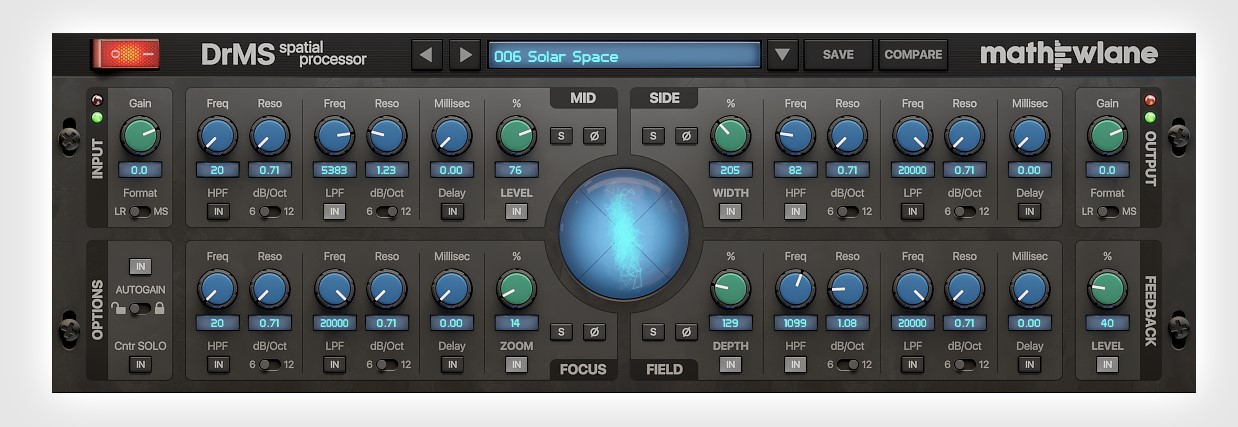
Task: Invert phase of the SIDE channel
Action: pyautogui.click(x=686, y=136)
